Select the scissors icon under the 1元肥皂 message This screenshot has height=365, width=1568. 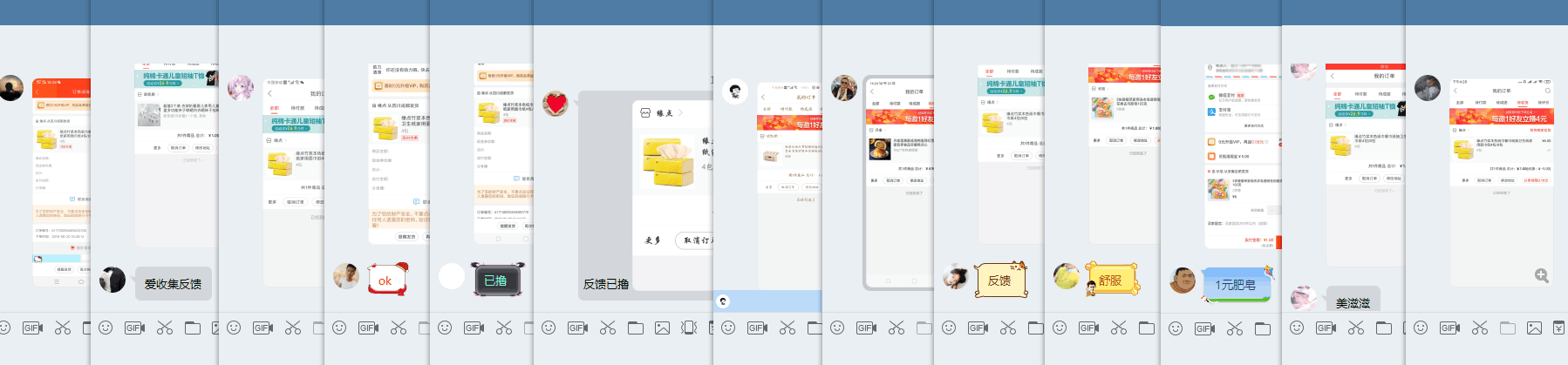pyautogui.click(x=1235, y=328)
